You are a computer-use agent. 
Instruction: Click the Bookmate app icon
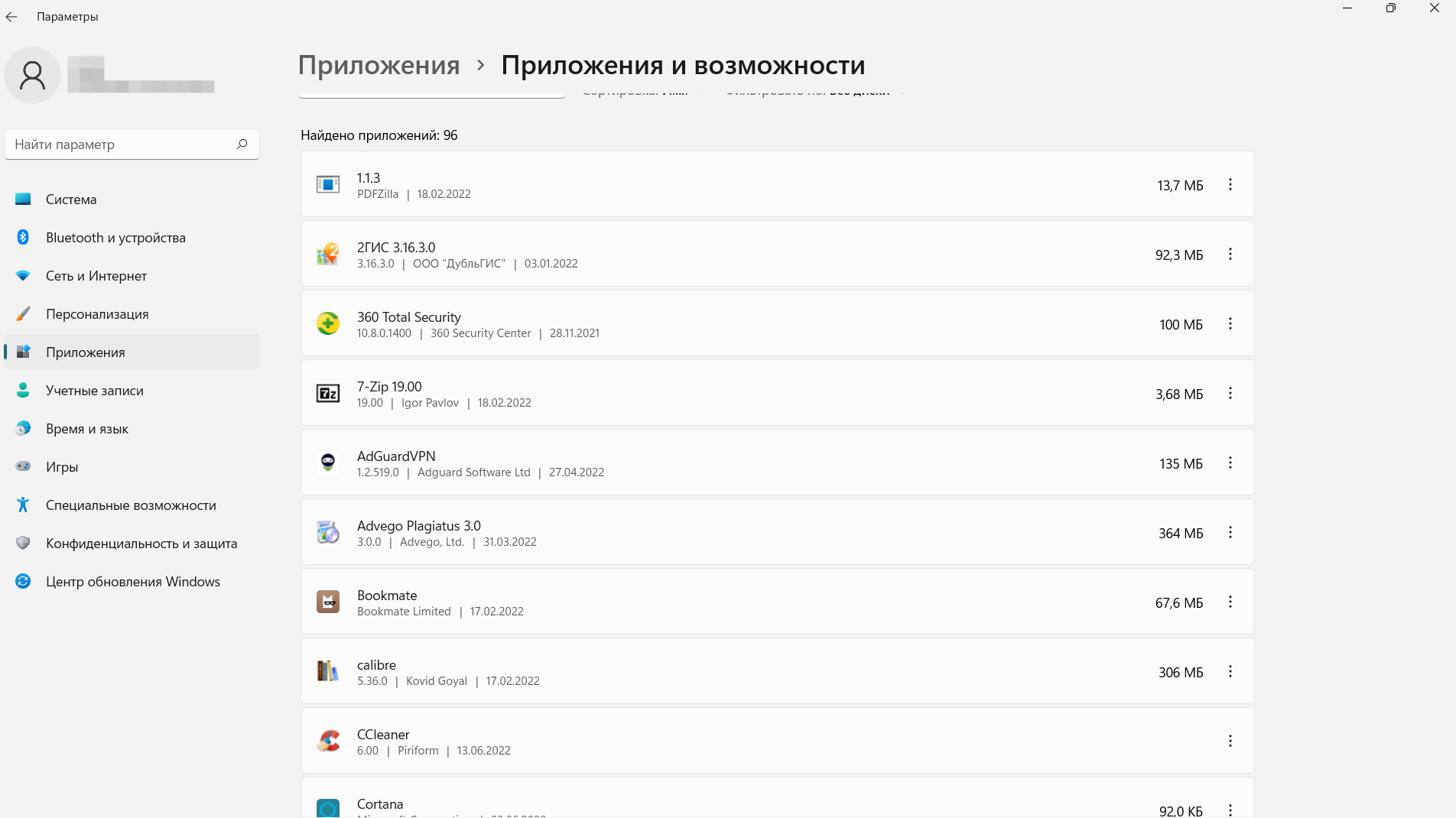tap(328, 602)
